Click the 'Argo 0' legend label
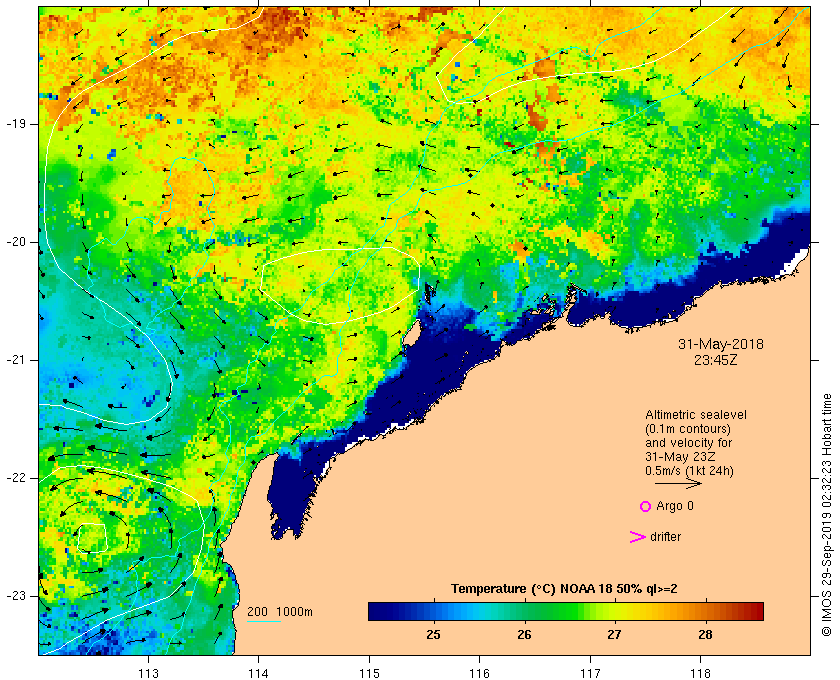 tap(674, 506)
